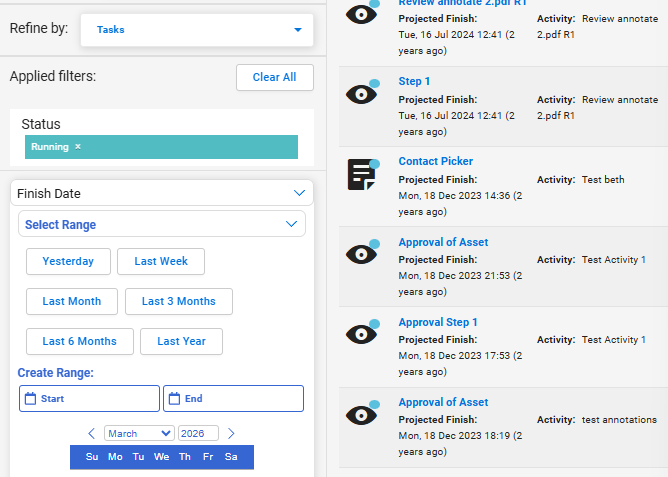Image resolution: width=668 pixels, height=477 pixels.
Task: Click the Contact Picker form icon
Action: pos(362,174)
